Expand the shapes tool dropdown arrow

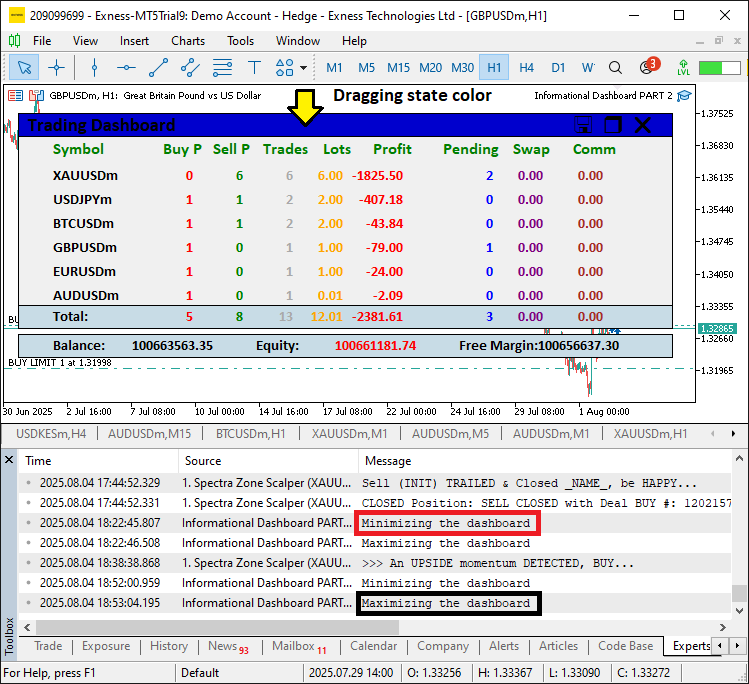point(303,67)
